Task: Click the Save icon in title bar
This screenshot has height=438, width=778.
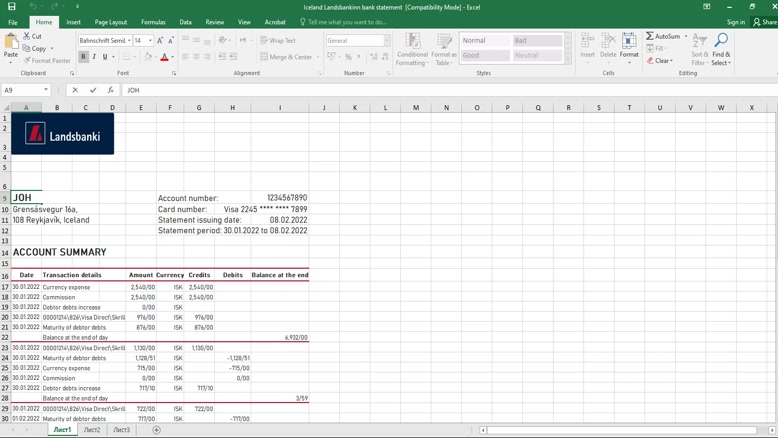Action: tap(11, 7)
